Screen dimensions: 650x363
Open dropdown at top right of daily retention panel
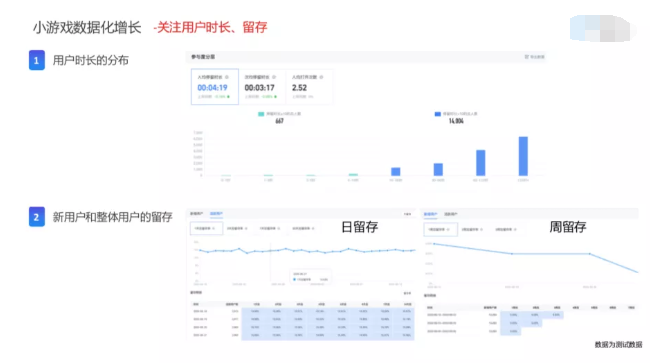[407, 214]
